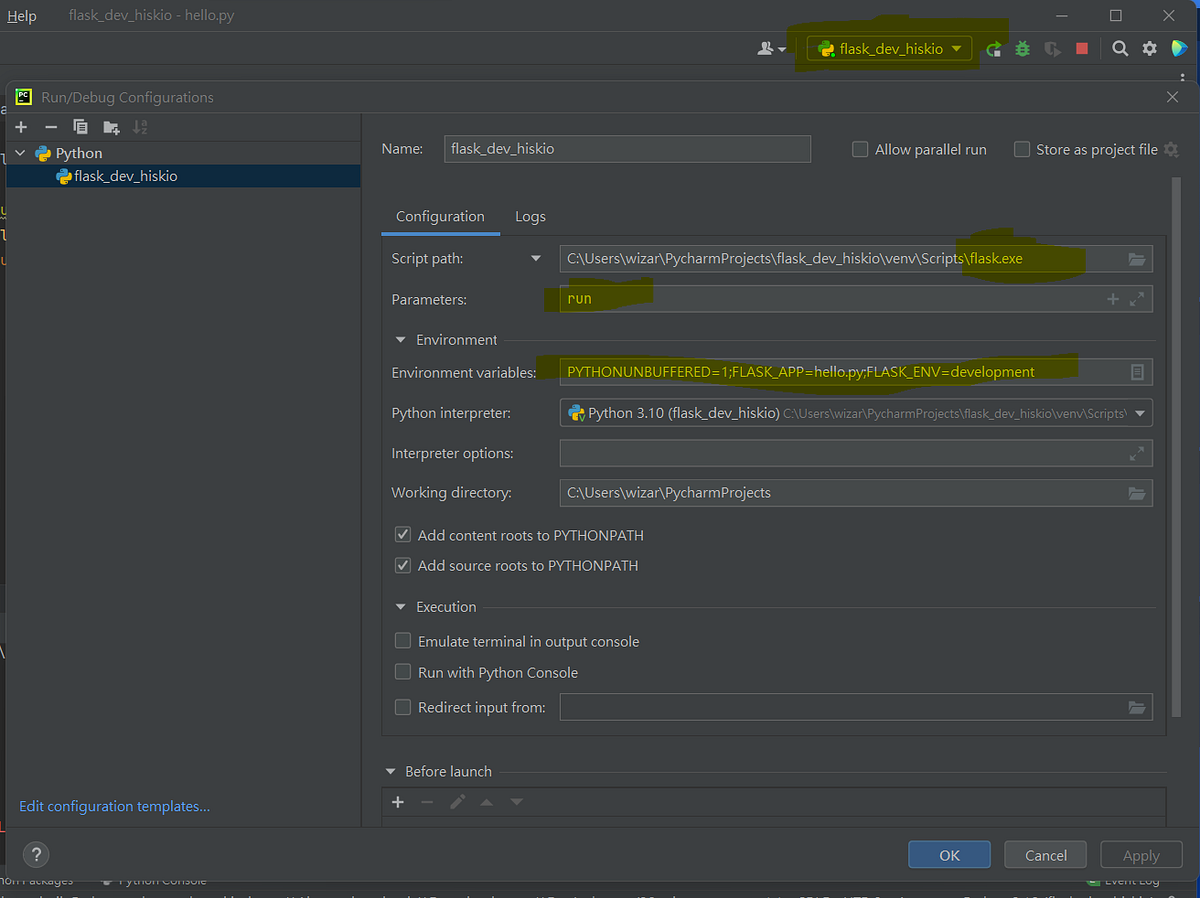Copy configuration using the duplicate icon
Image resolution: width=1200 pixels, height=898 pixels.
point(81,127)
